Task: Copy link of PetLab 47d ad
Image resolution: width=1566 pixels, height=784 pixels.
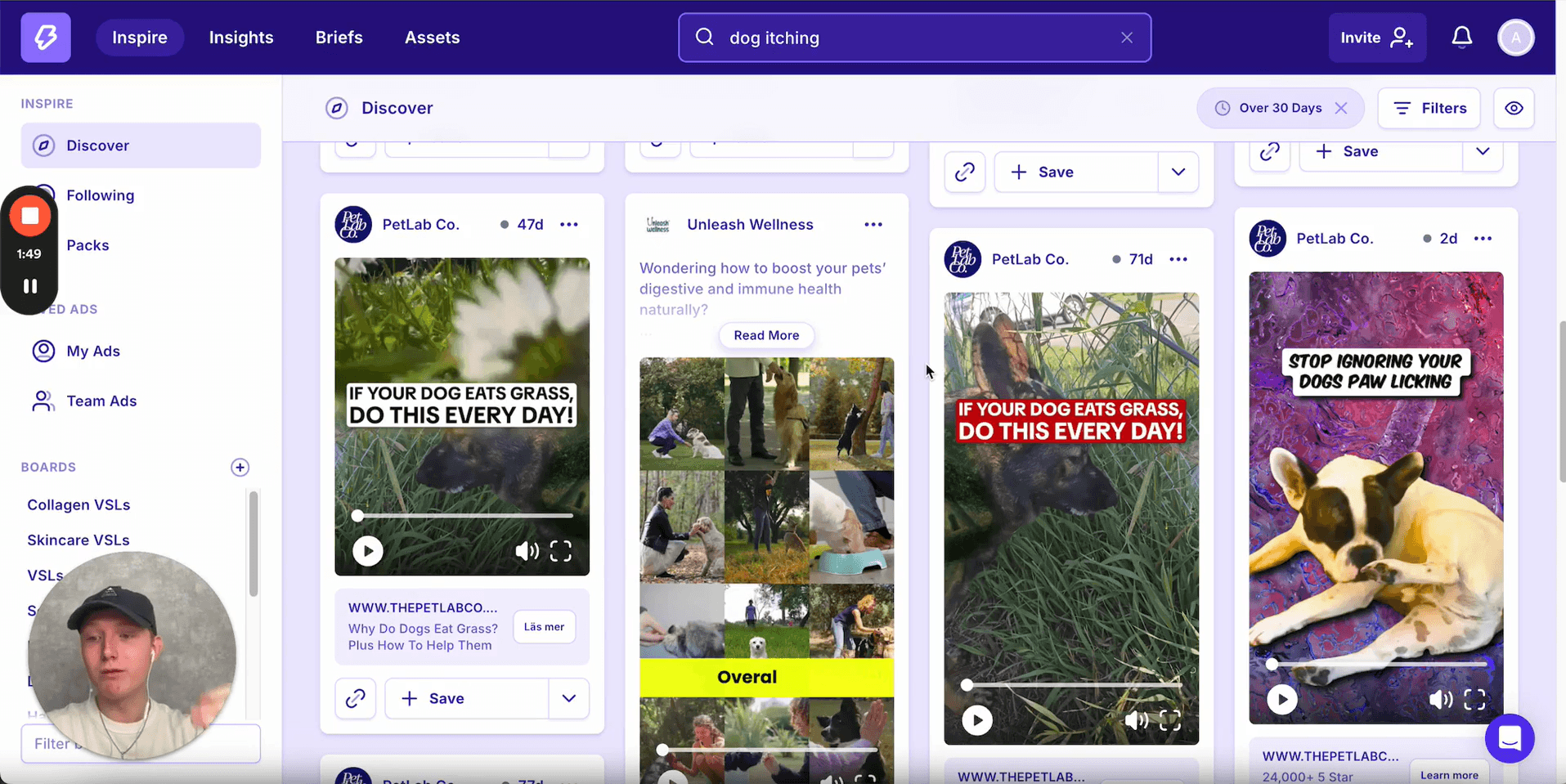Action: click(355, 698)
